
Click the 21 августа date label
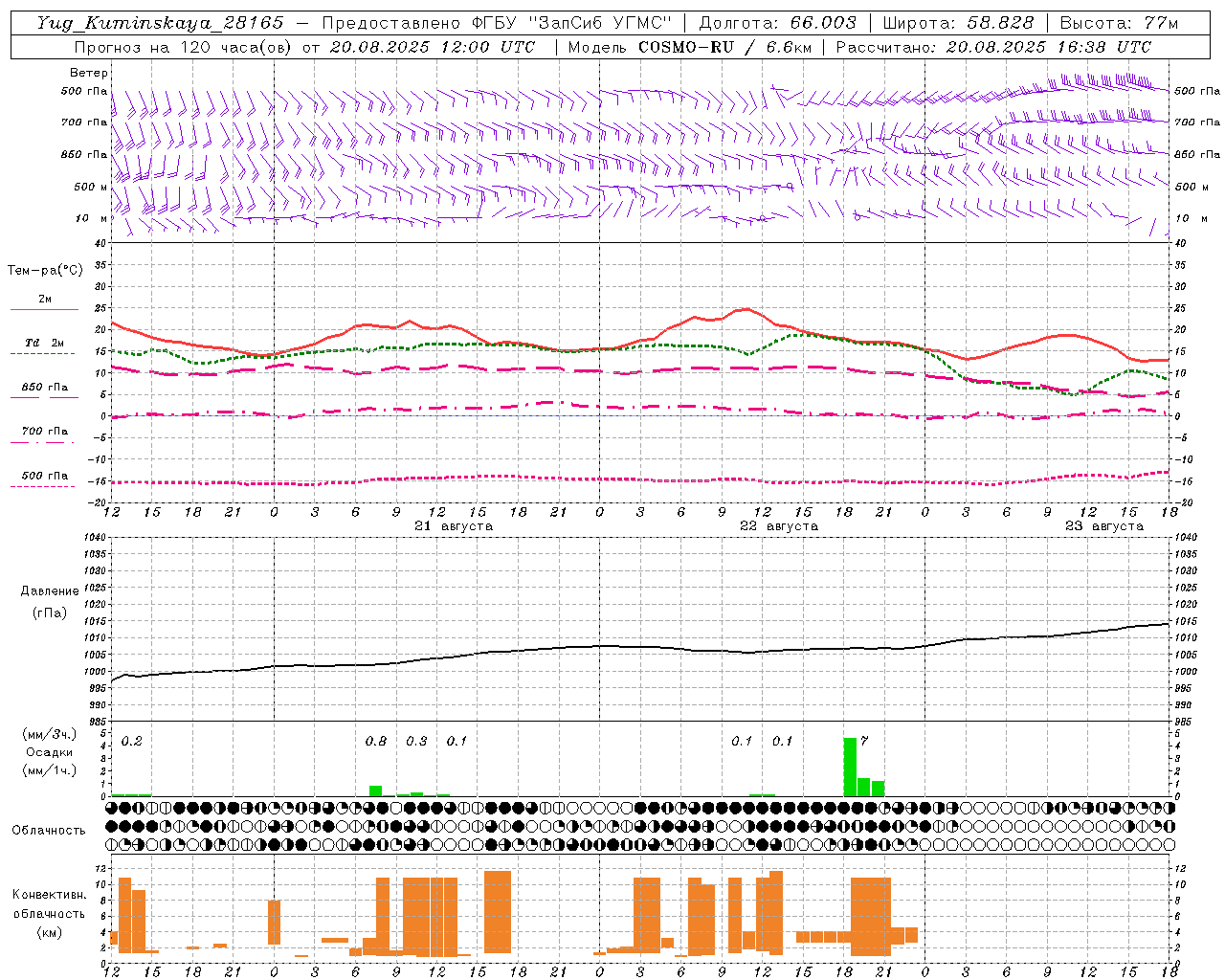[454, 526]
